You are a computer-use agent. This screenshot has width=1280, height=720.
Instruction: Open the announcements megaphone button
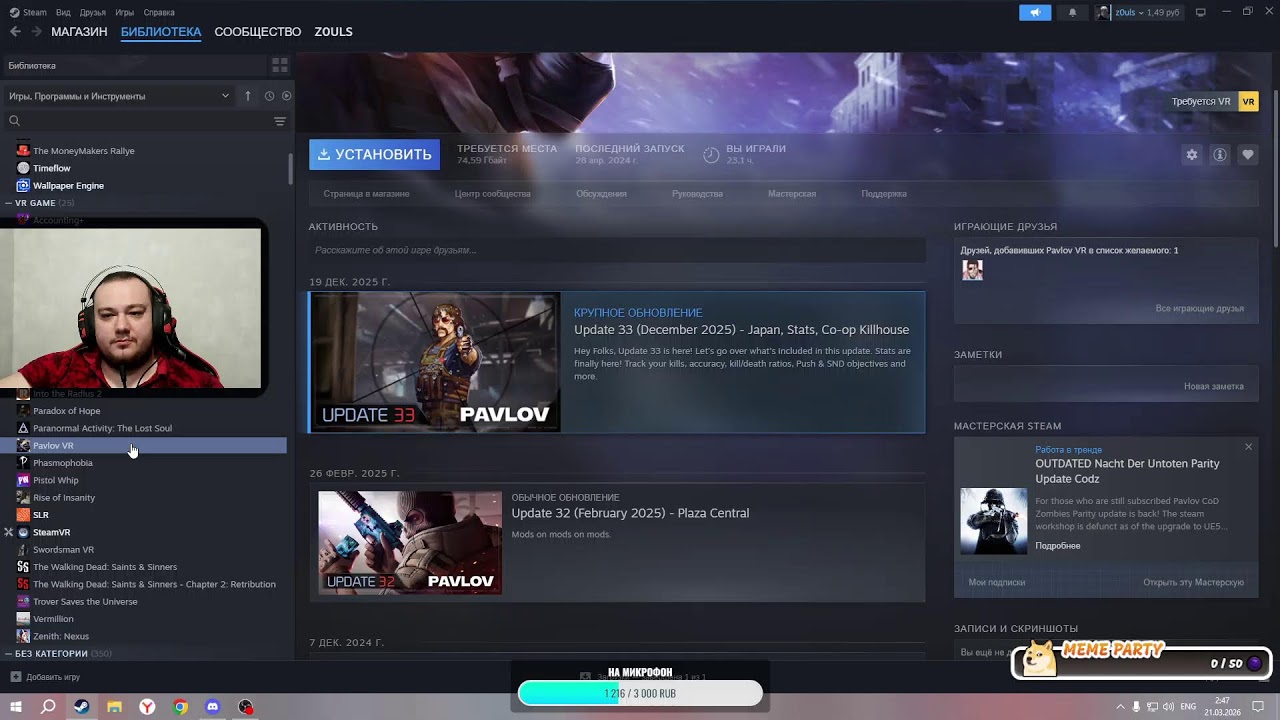1035,12
